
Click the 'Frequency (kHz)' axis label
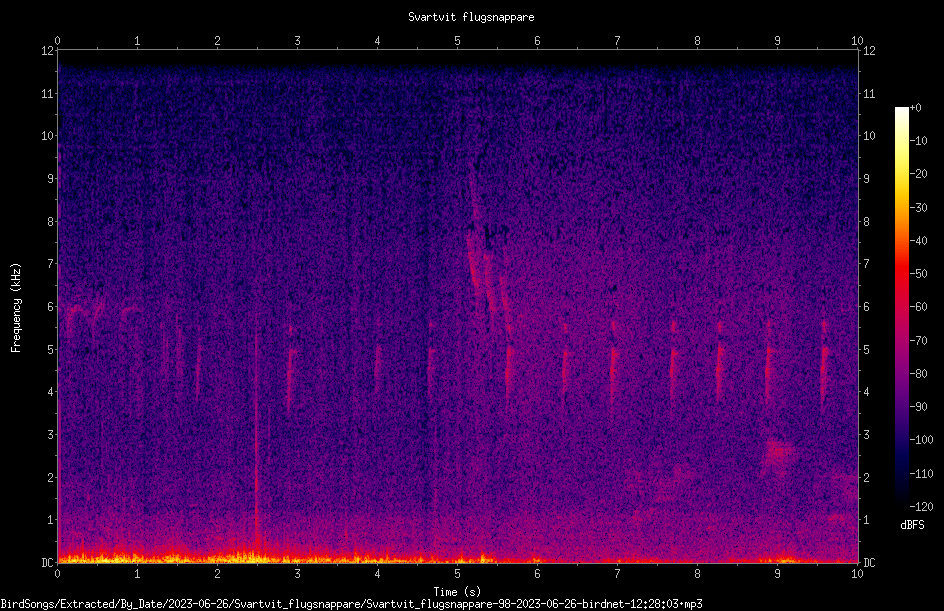click(x=16, y=308)
